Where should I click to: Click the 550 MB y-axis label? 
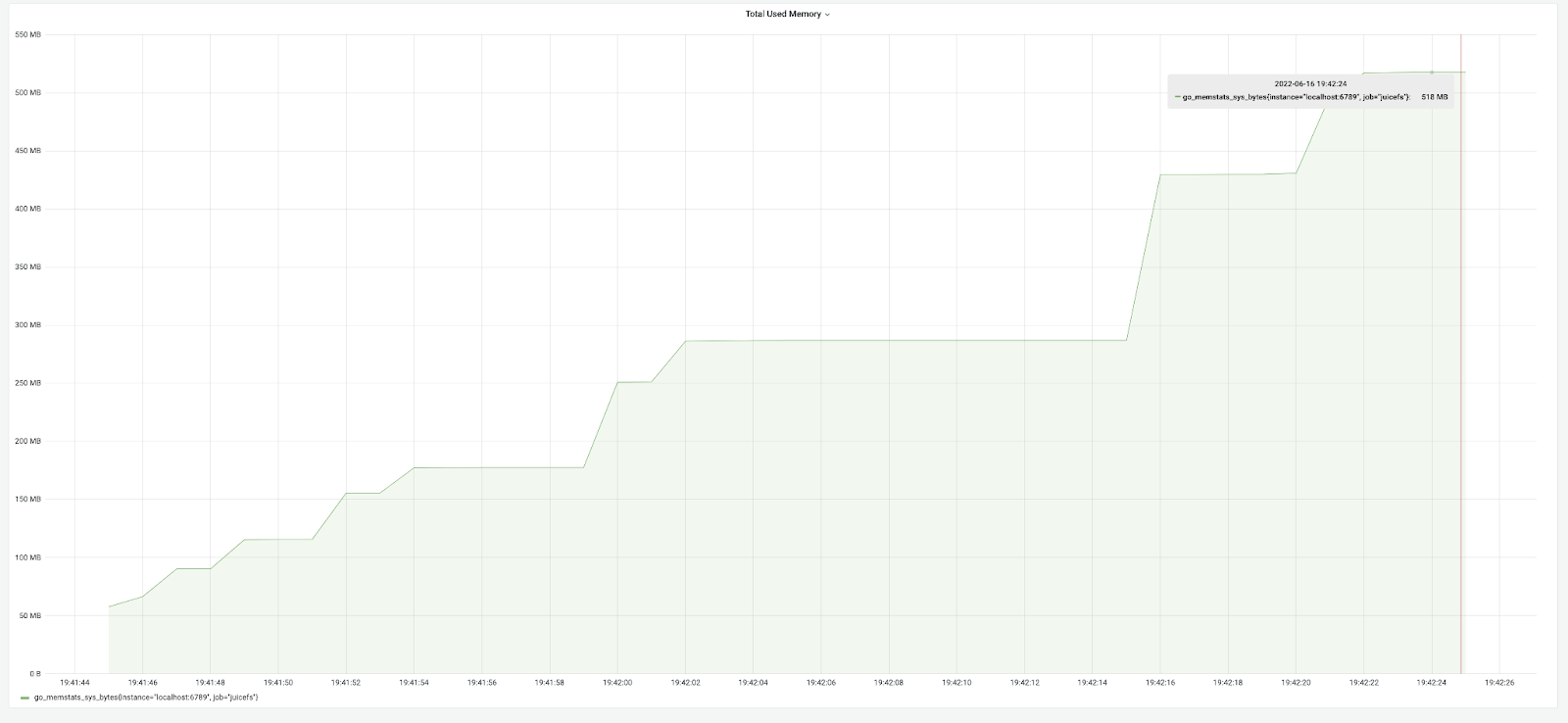[x=28, y=34]
